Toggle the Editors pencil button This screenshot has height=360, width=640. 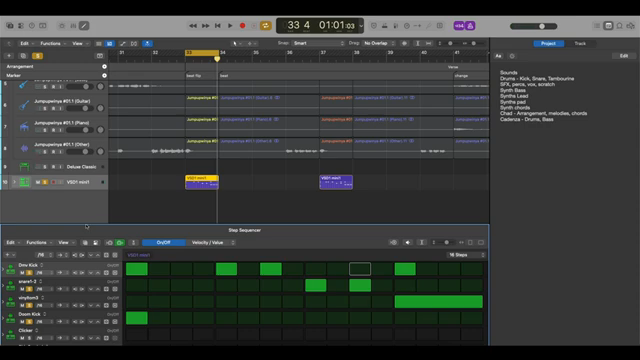point(84,26)
